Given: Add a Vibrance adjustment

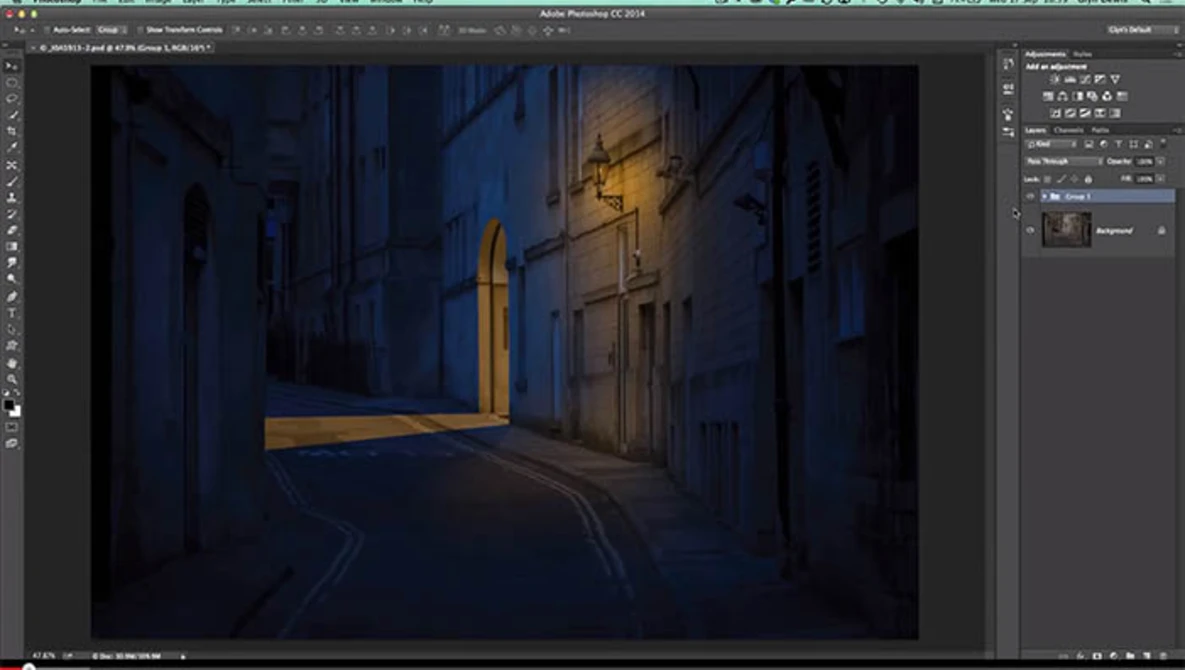Looking at the screenshot, I should (1115, 79).
